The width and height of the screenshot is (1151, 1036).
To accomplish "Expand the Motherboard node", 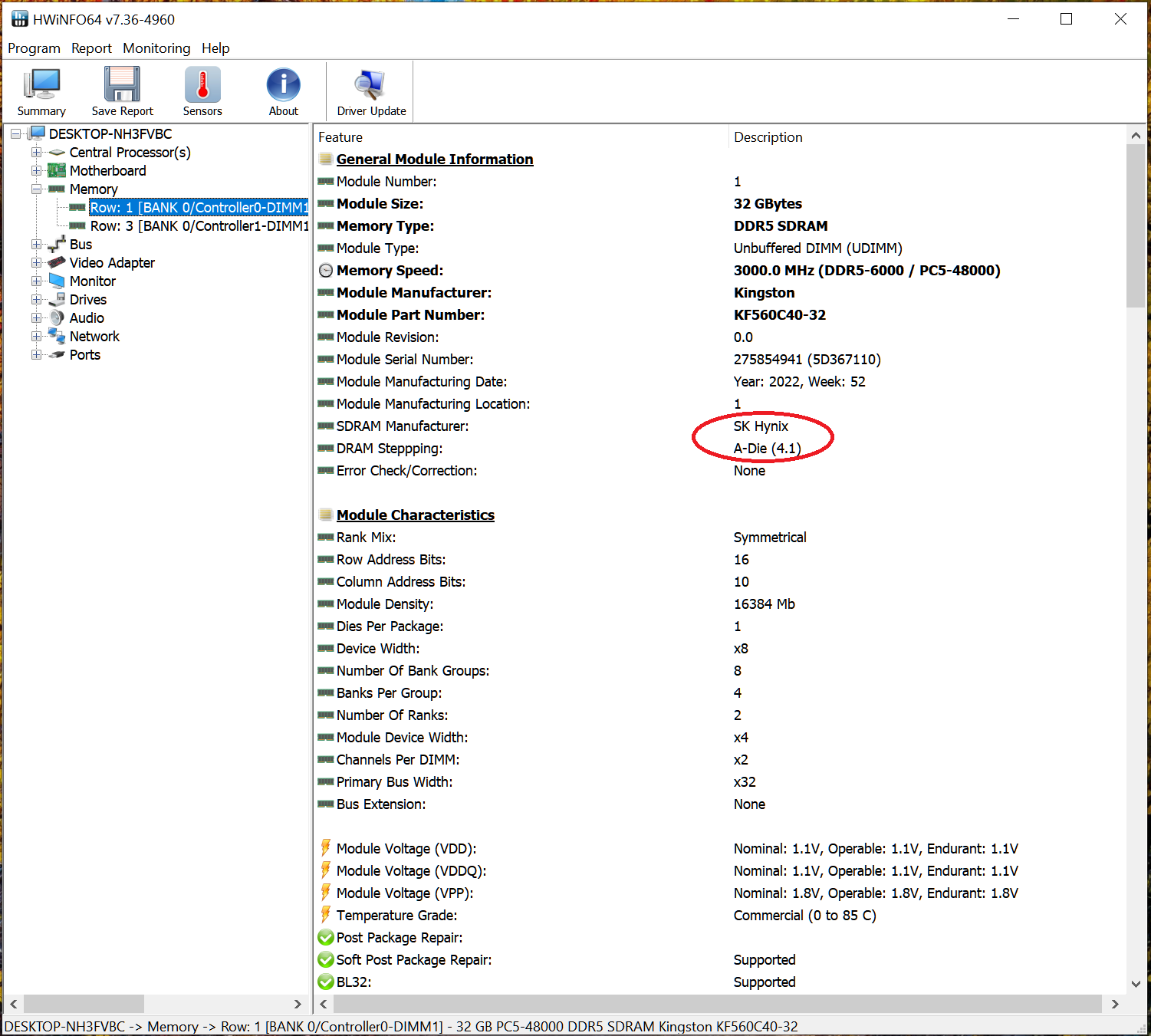I will [36, 170].
